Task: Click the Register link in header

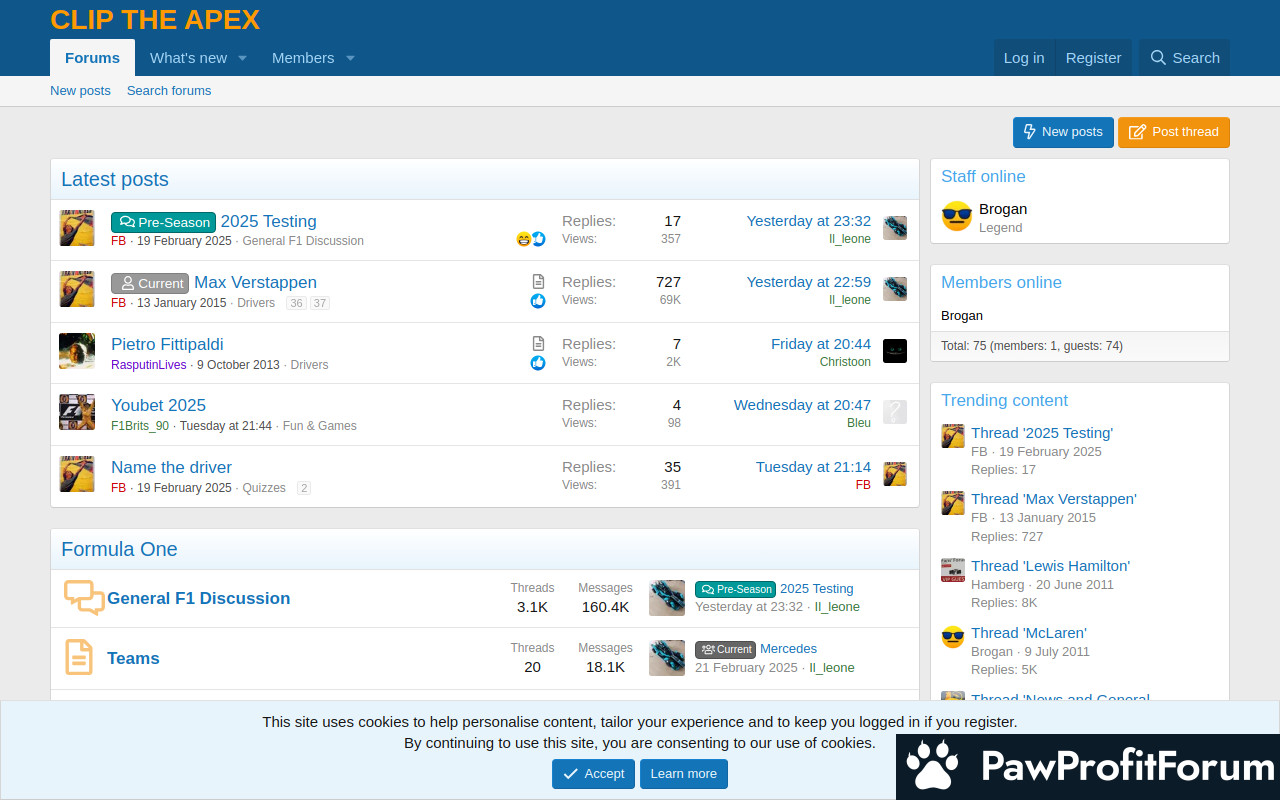Action: (x=1093, y=58)
